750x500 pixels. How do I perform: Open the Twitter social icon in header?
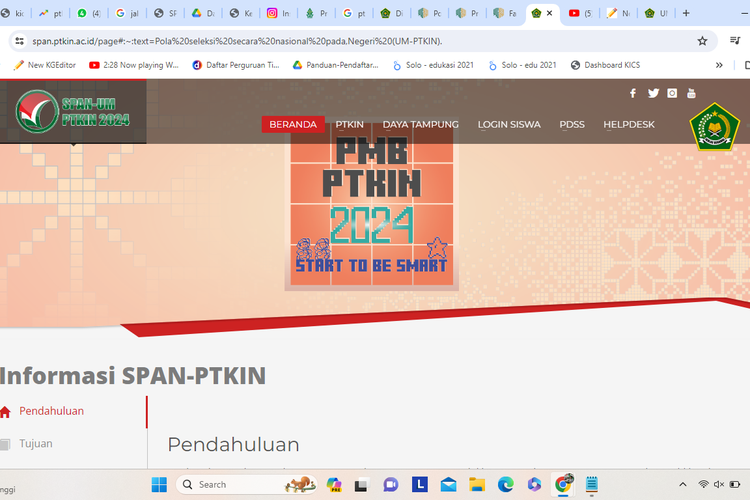653,93
